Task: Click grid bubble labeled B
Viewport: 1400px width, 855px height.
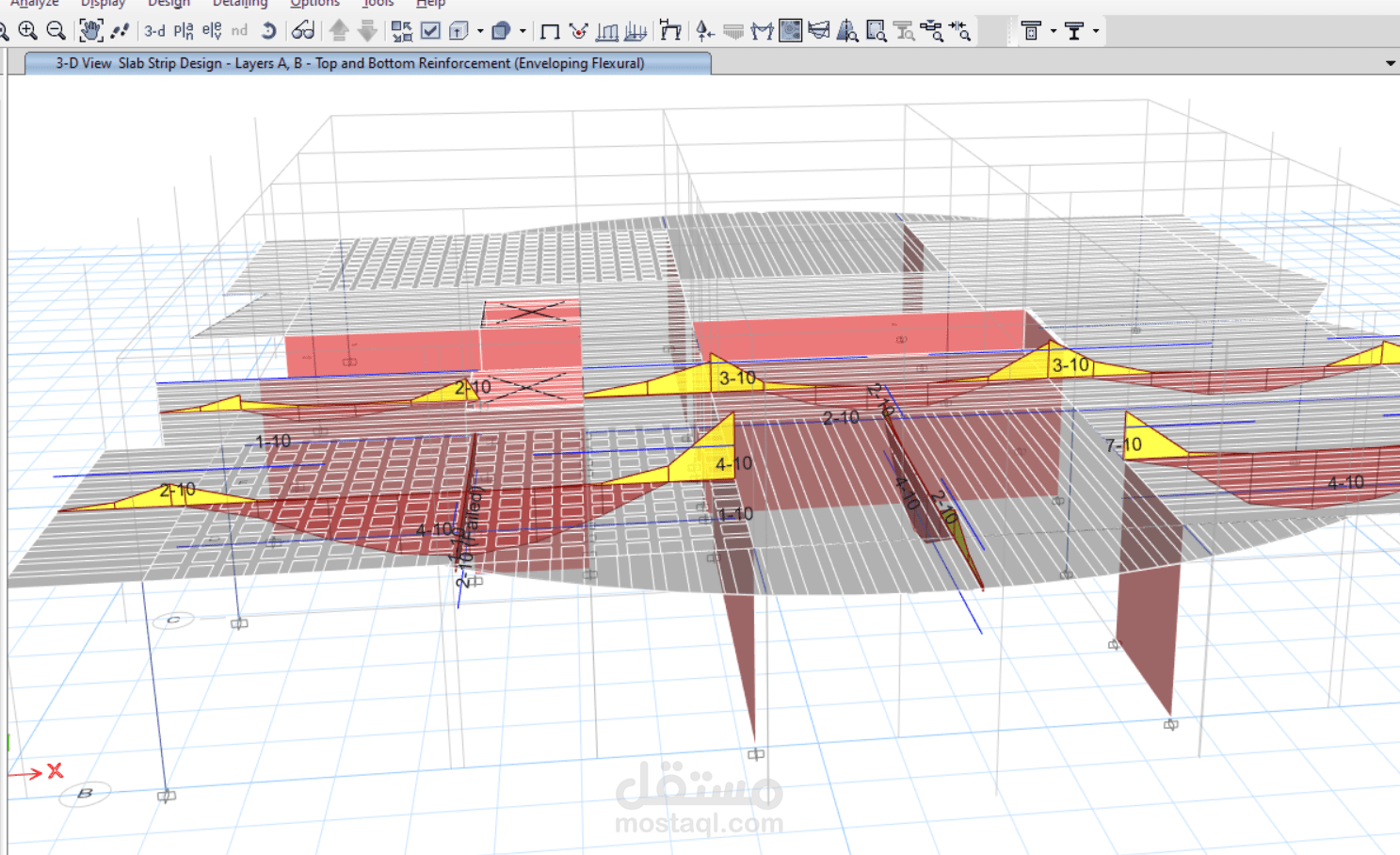Action: (x=85, y=794)
